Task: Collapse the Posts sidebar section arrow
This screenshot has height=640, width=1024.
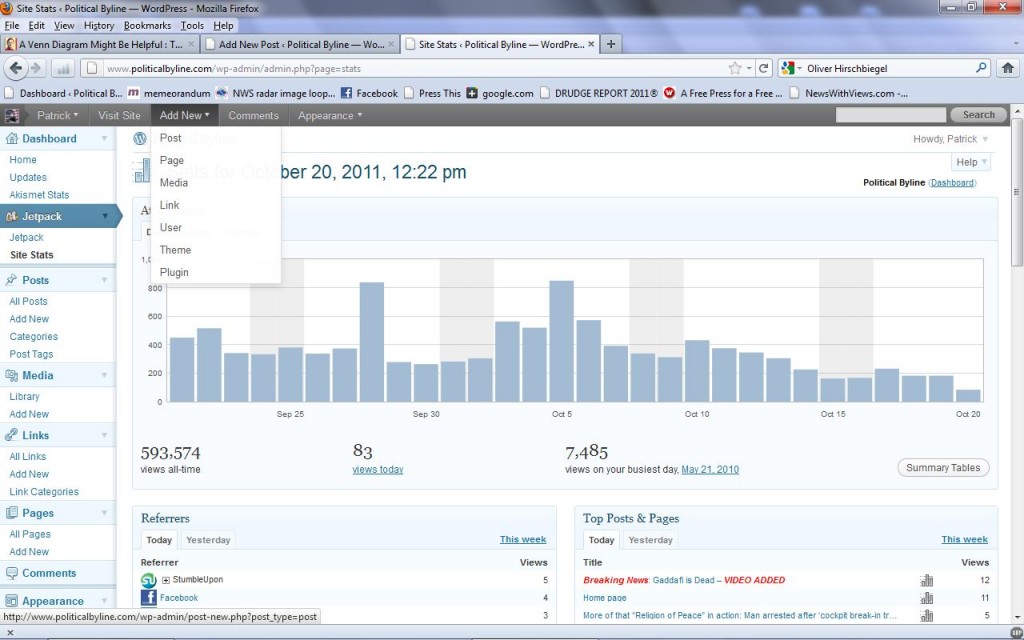Action: (104, 280)
